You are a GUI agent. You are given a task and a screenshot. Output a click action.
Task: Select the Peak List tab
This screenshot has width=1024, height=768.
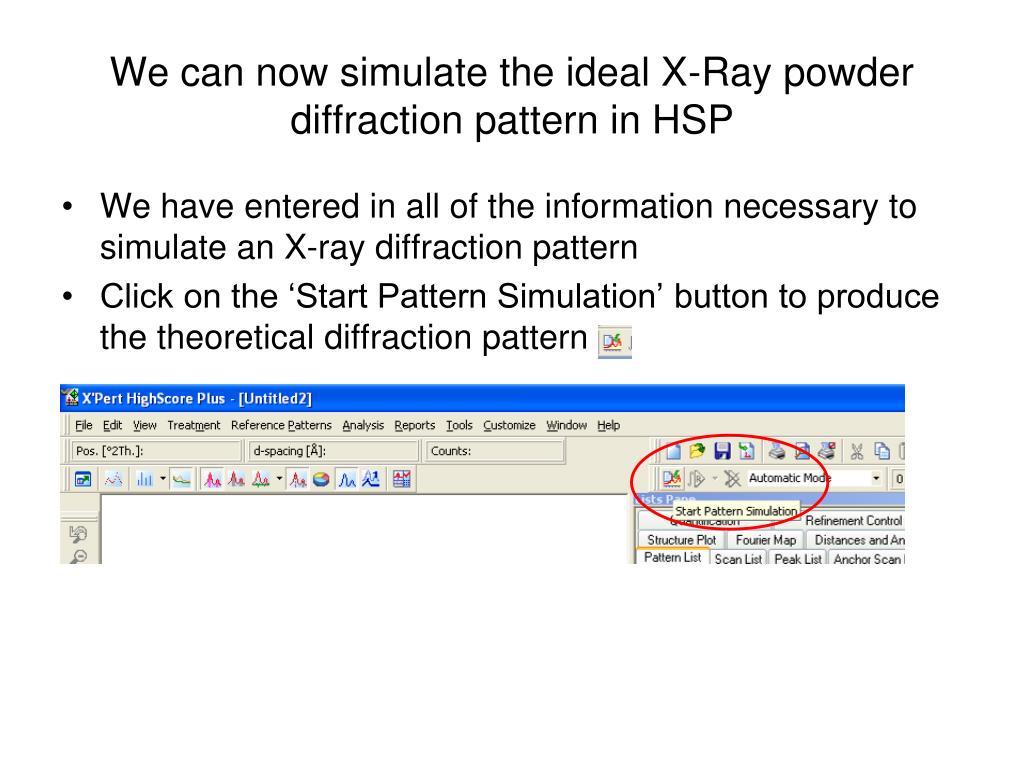coord(797,559)
